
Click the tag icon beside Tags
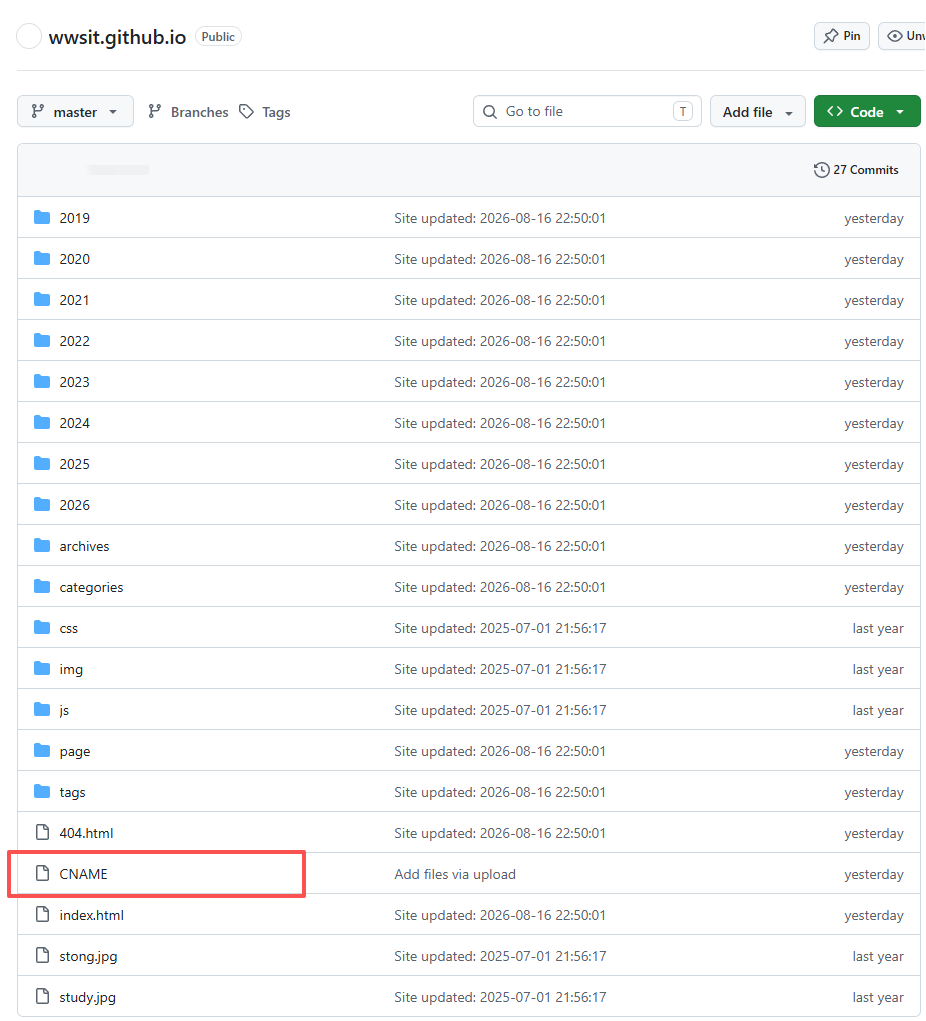(246, 111)
